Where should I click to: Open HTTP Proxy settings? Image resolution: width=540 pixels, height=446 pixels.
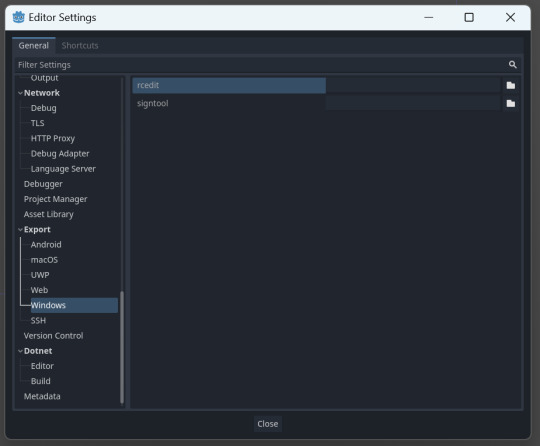(x=53, y=138)
